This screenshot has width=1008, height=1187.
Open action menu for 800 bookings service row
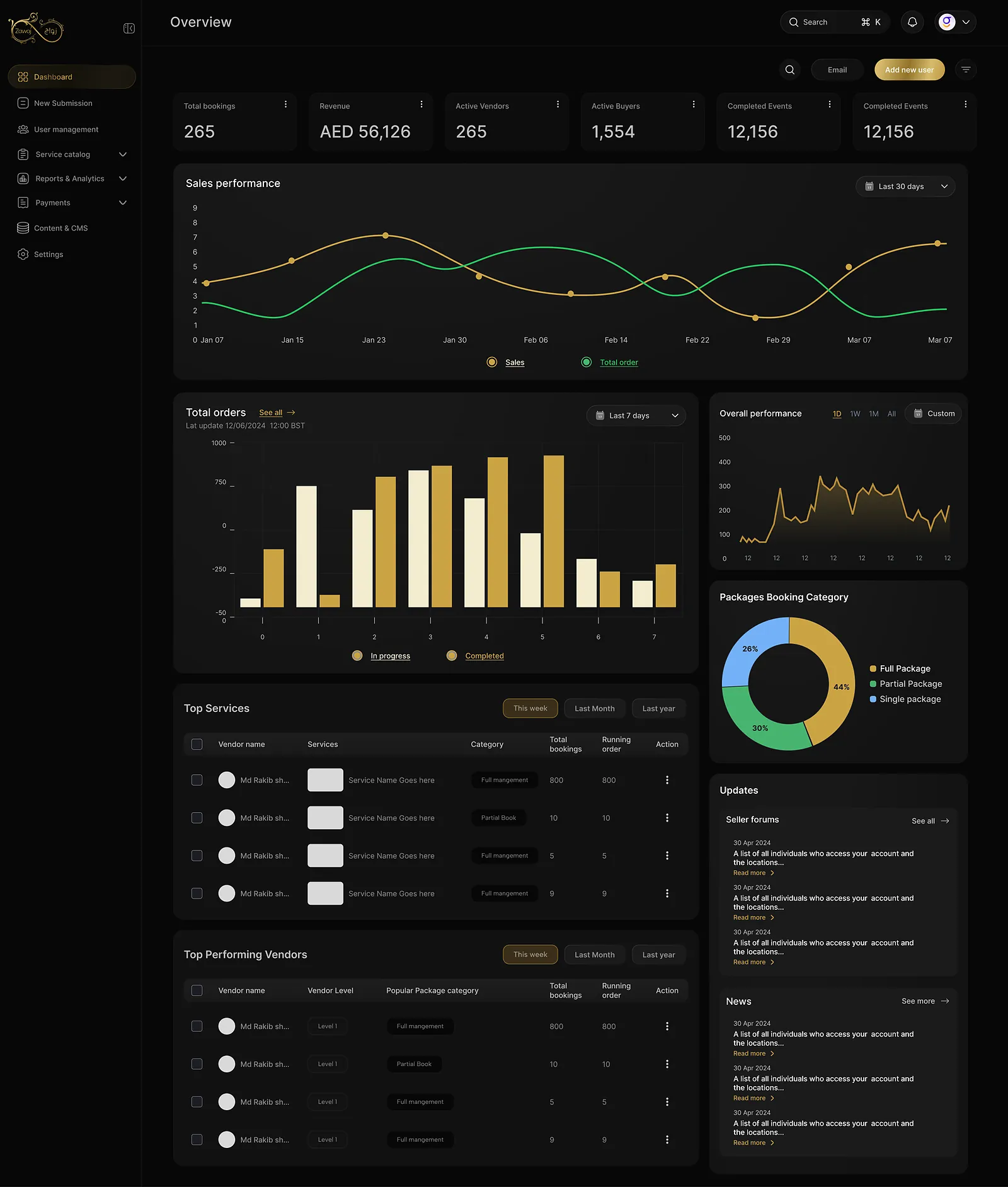point(667,780)
